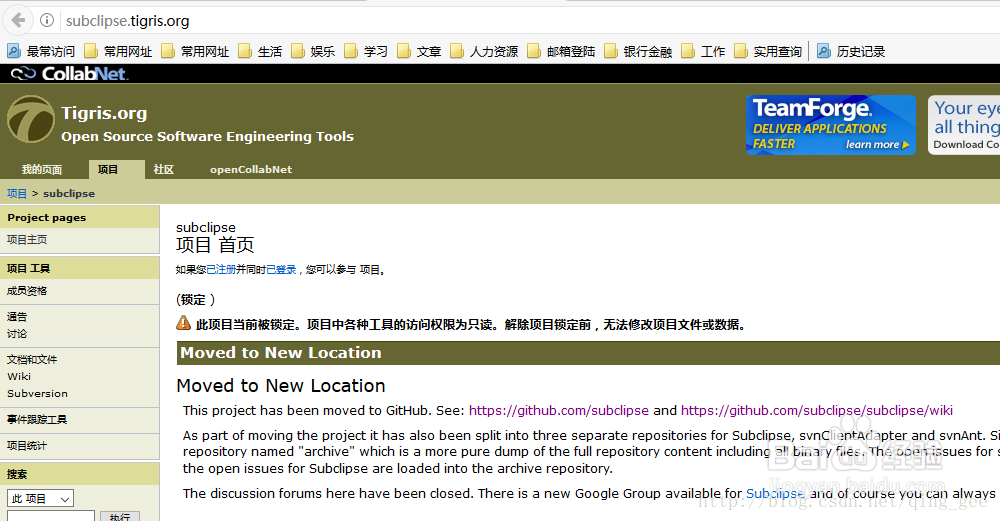The image size is (1000, 521).
Task: Click the Tigris.org title text
Action: 105,114
